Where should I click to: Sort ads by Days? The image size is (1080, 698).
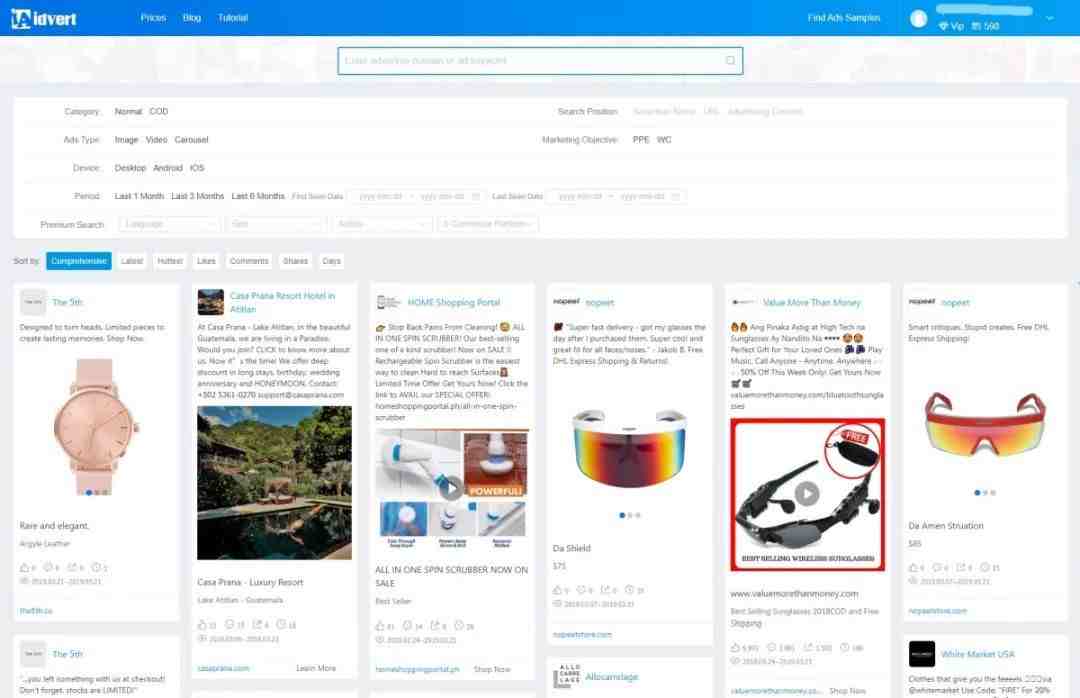[331, 261]
